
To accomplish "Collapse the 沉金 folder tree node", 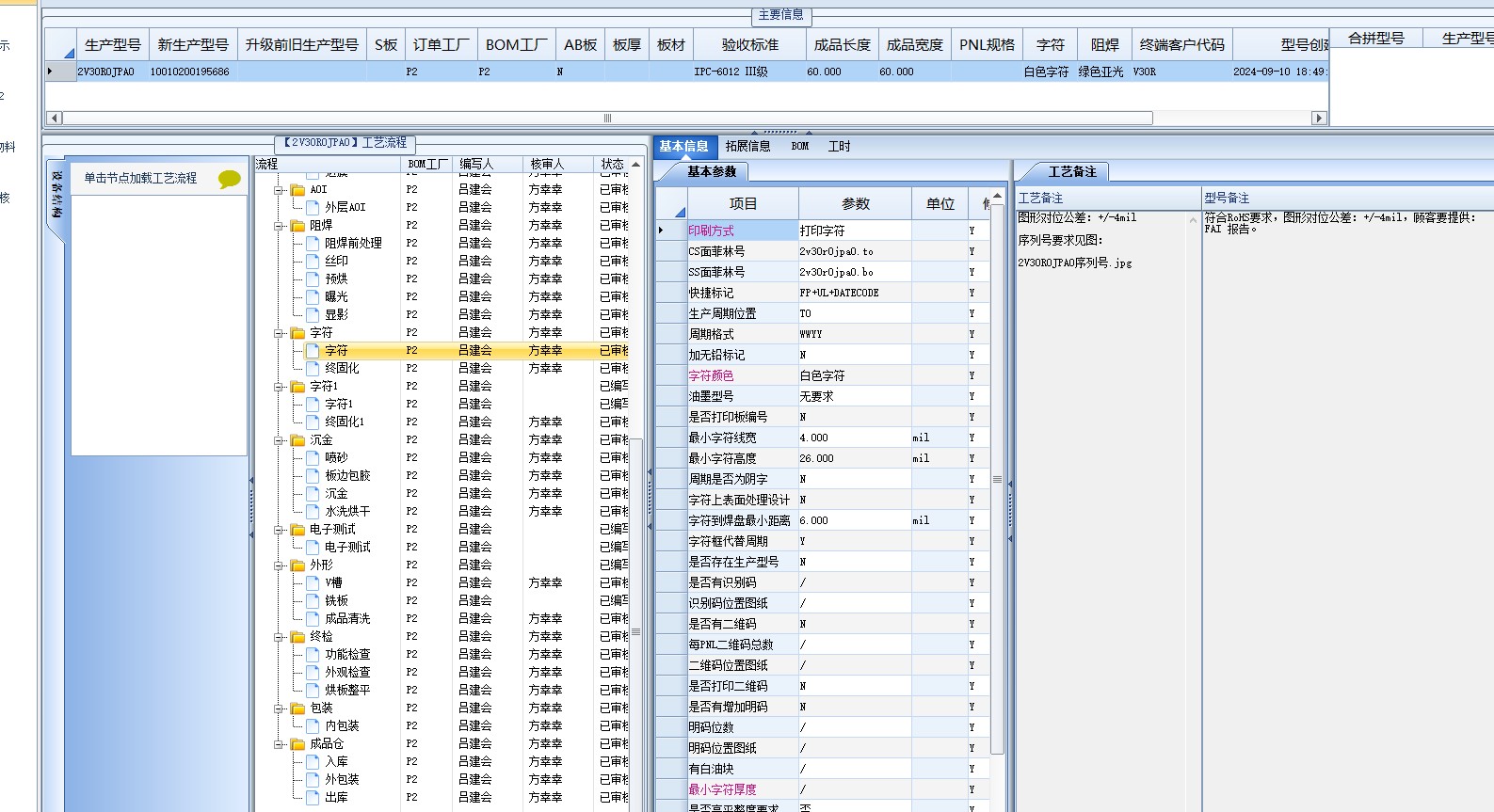I will coord(279,440).
